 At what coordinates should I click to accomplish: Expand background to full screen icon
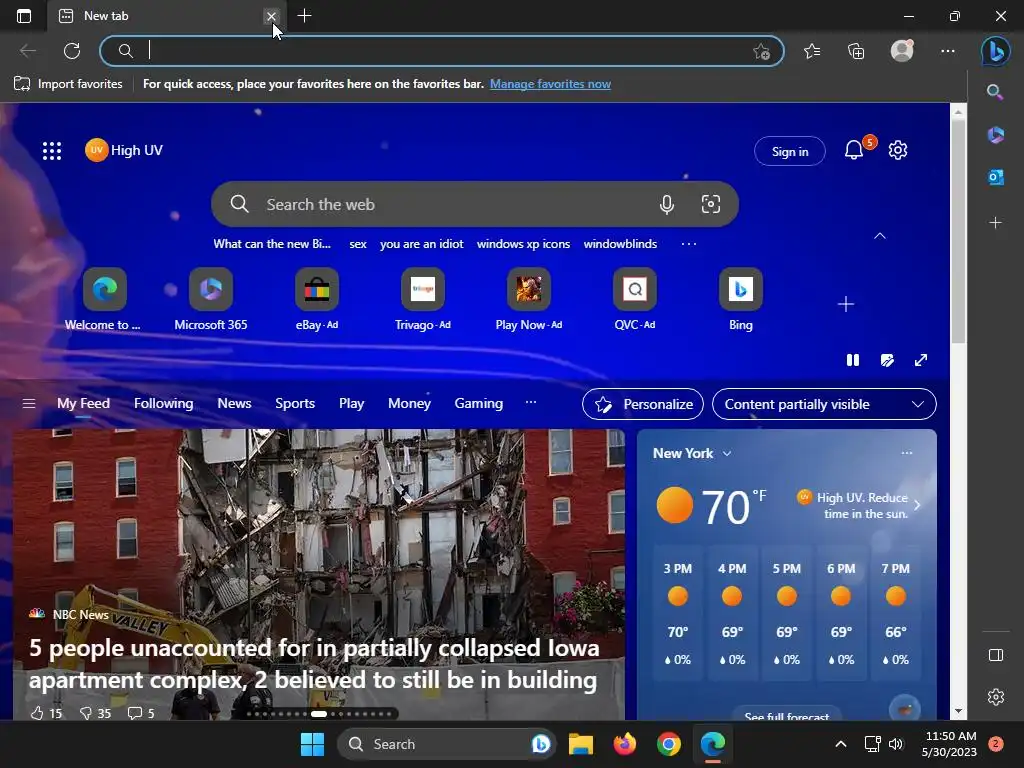point(921,360)
